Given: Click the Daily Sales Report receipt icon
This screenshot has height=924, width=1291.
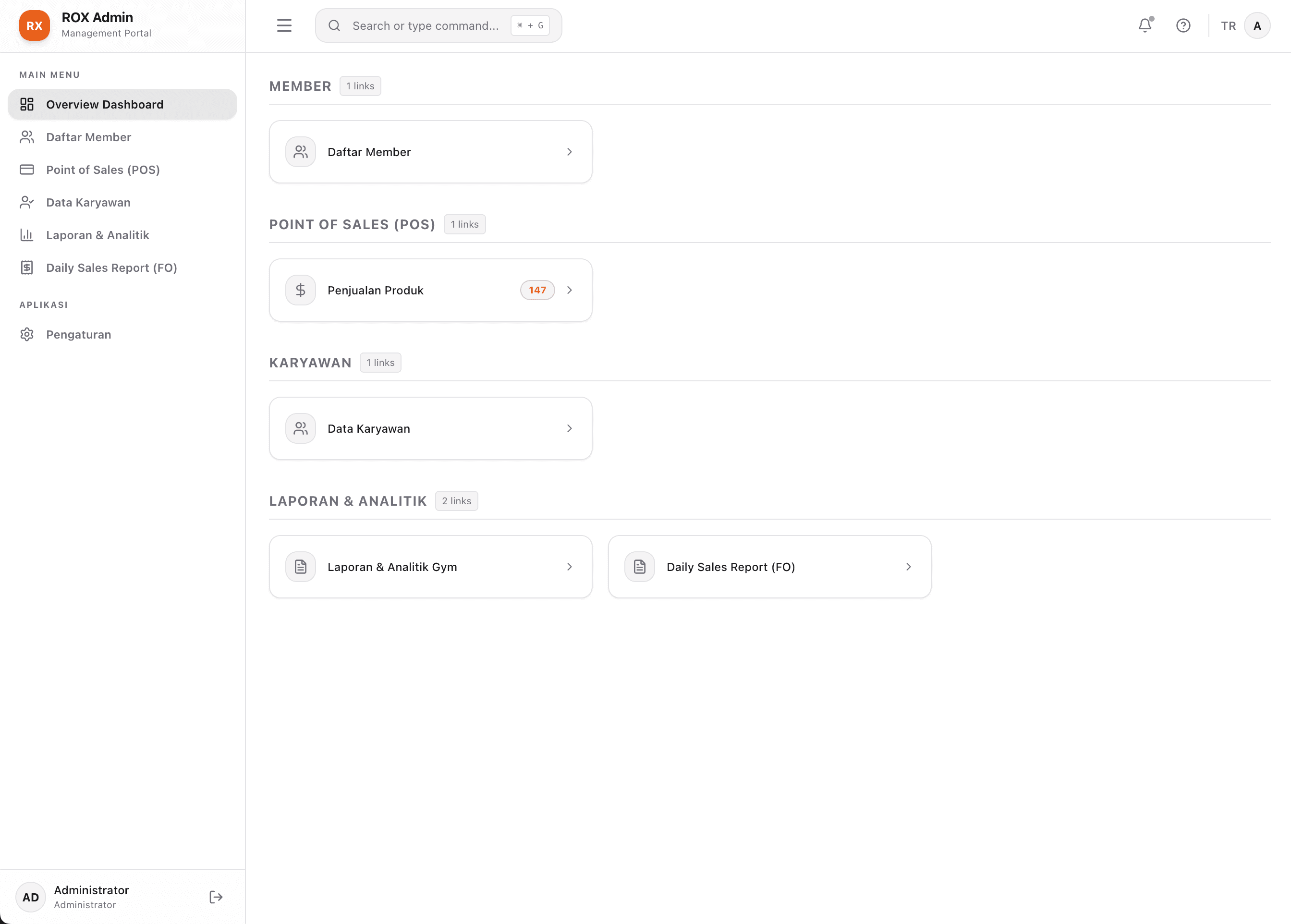Looking at the screenshot, I should coord(27,267).
